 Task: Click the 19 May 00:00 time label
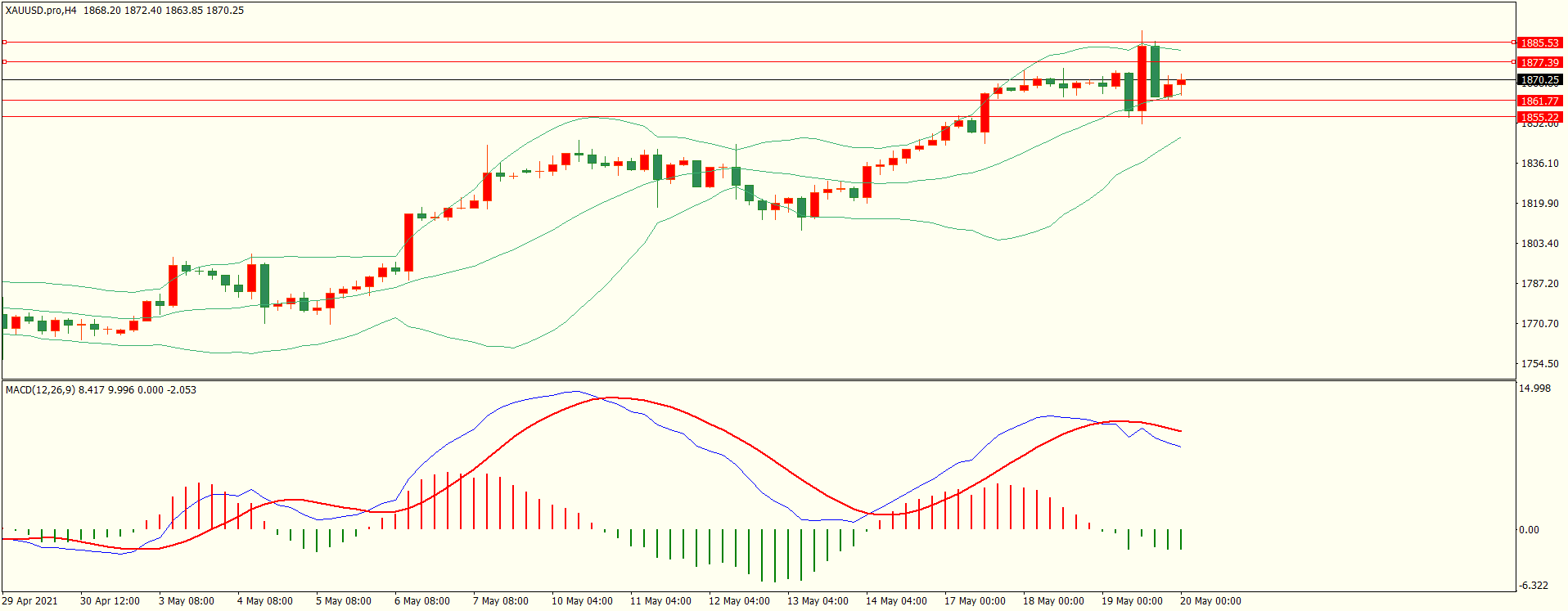click(1132, 601)
